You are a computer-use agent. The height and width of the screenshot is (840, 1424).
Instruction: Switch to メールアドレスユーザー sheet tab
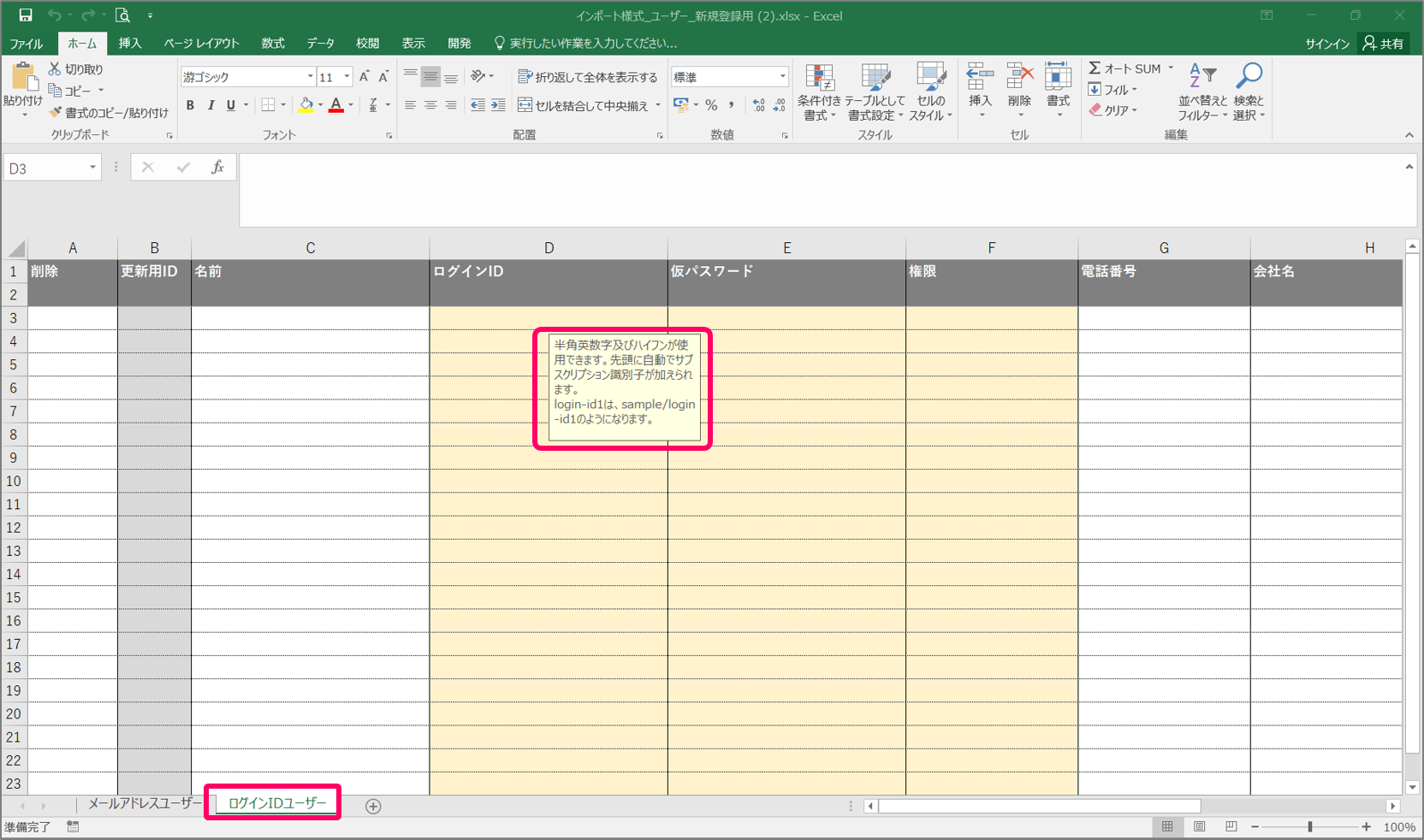click(144, 804)
